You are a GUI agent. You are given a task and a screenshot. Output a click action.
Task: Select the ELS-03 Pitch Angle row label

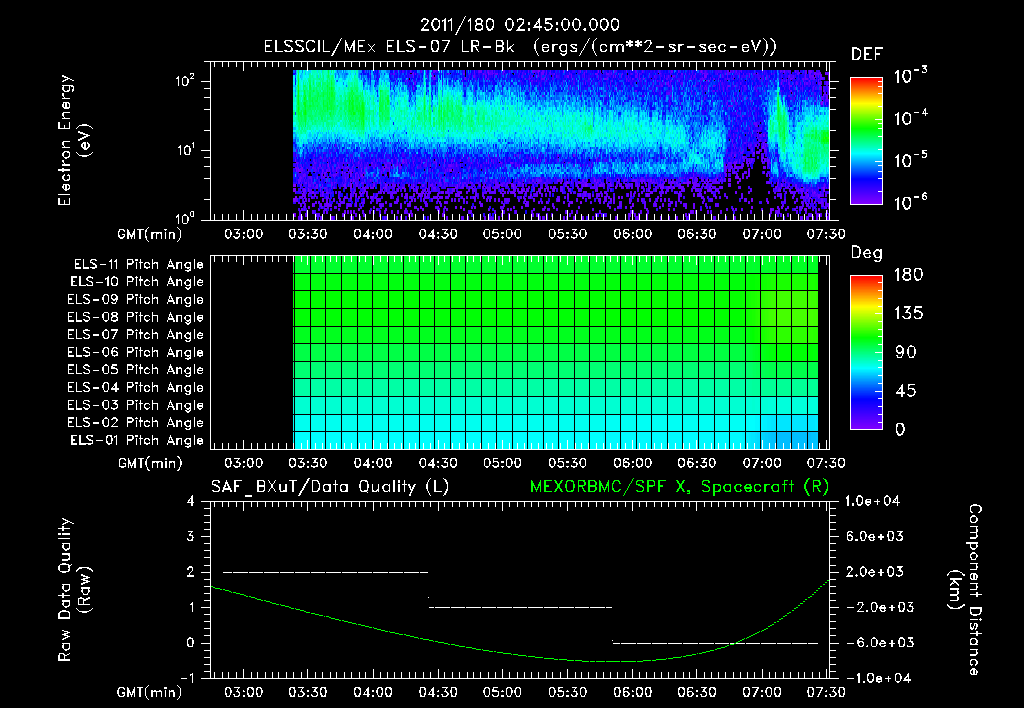click(135, 405)
